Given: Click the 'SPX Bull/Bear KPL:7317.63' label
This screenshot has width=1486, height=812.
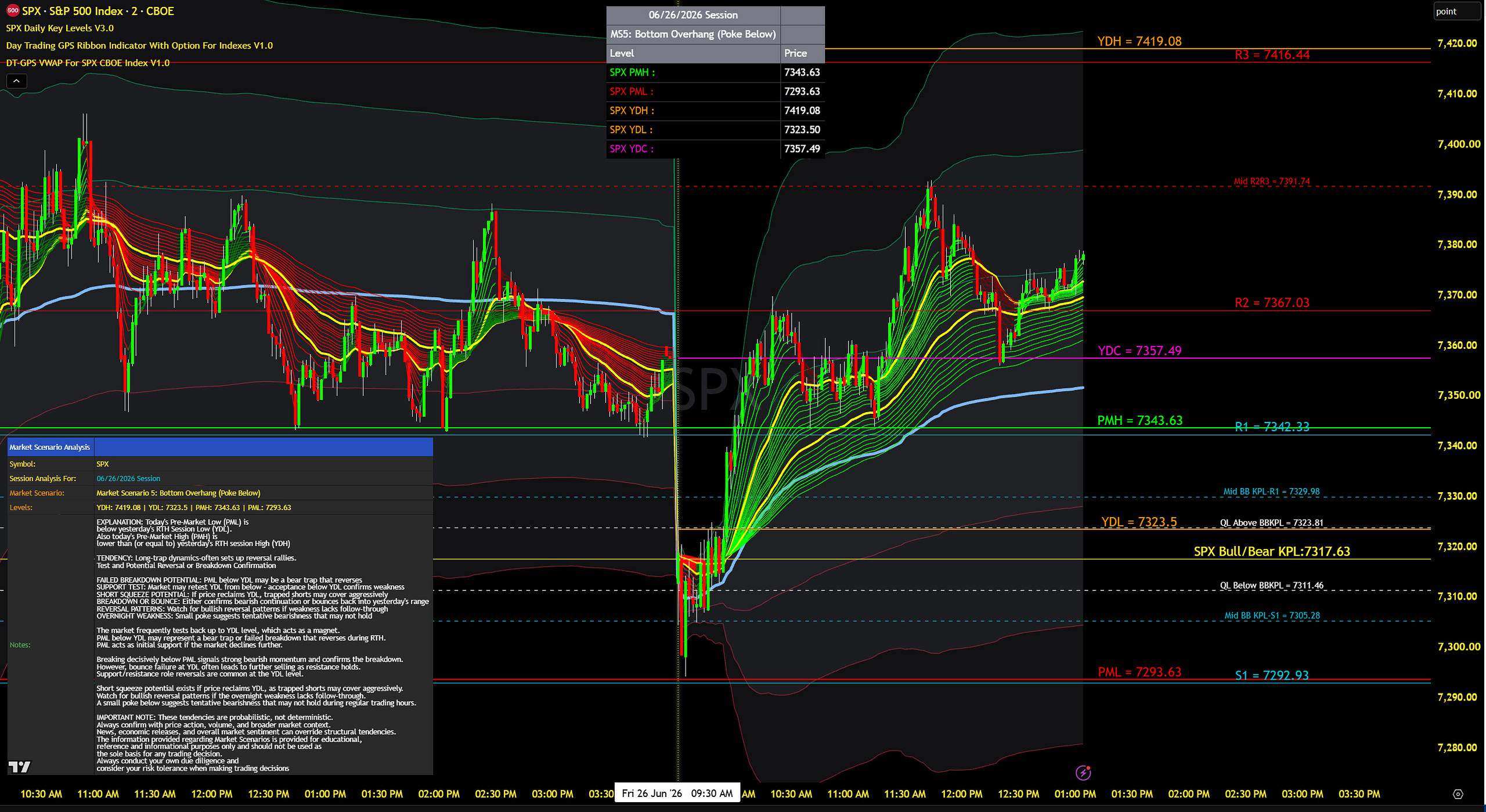Looking at the screenshot, I should 1272,551.
